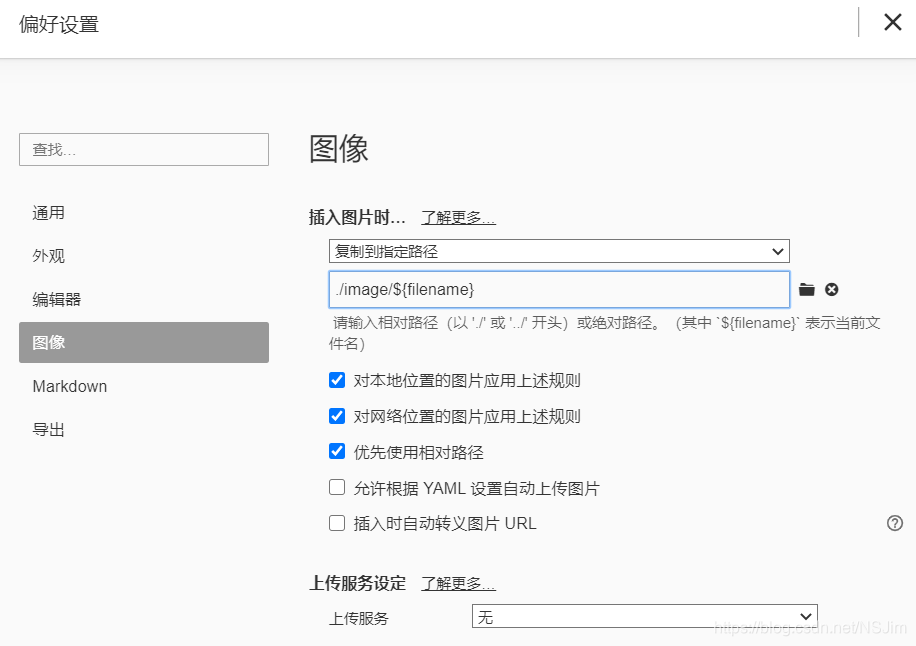
Task: Select 通用 in the sidebar
Action: [x=144, y=213]
